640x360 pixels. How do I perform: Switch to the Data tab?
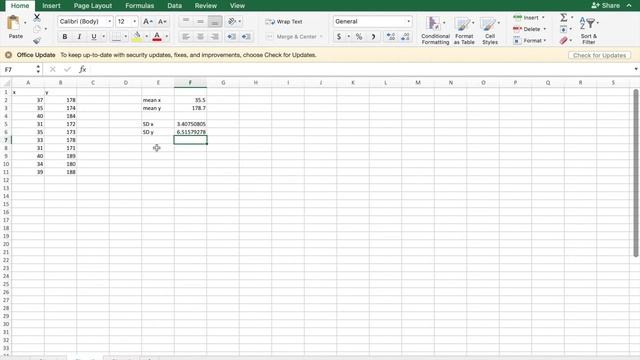pyautogui.click(x=175, y=6)
